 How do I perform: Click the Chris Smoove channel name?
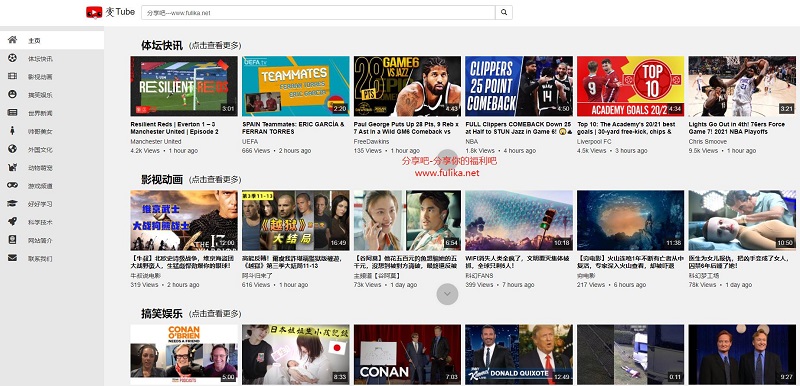point(708,141)
